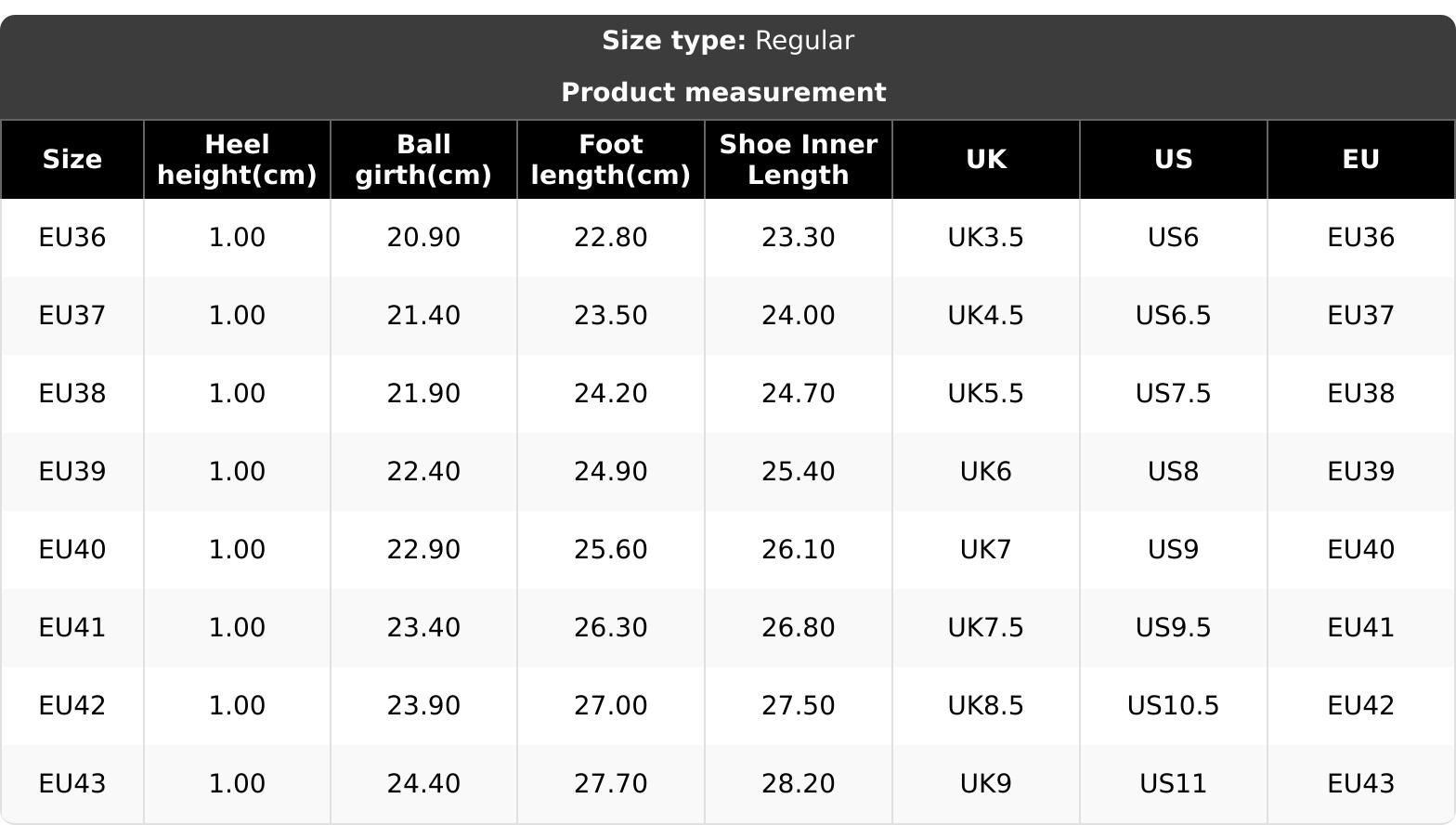1456x825 pixels.
Task: Click the Shoe Inner Length header
Action: coord(798,160)
